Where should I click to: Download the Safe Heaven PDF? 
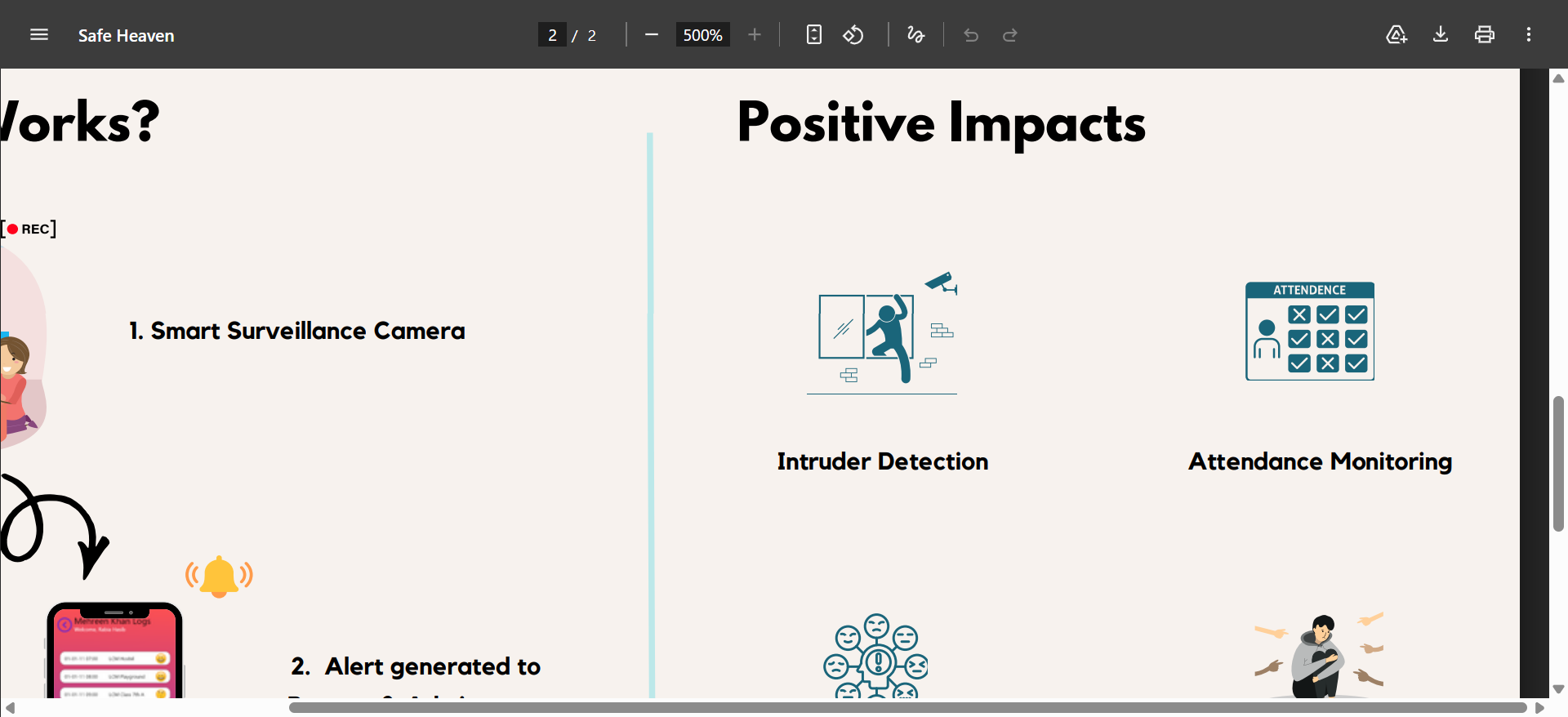pyautogui.click(x=1441, y=34)
